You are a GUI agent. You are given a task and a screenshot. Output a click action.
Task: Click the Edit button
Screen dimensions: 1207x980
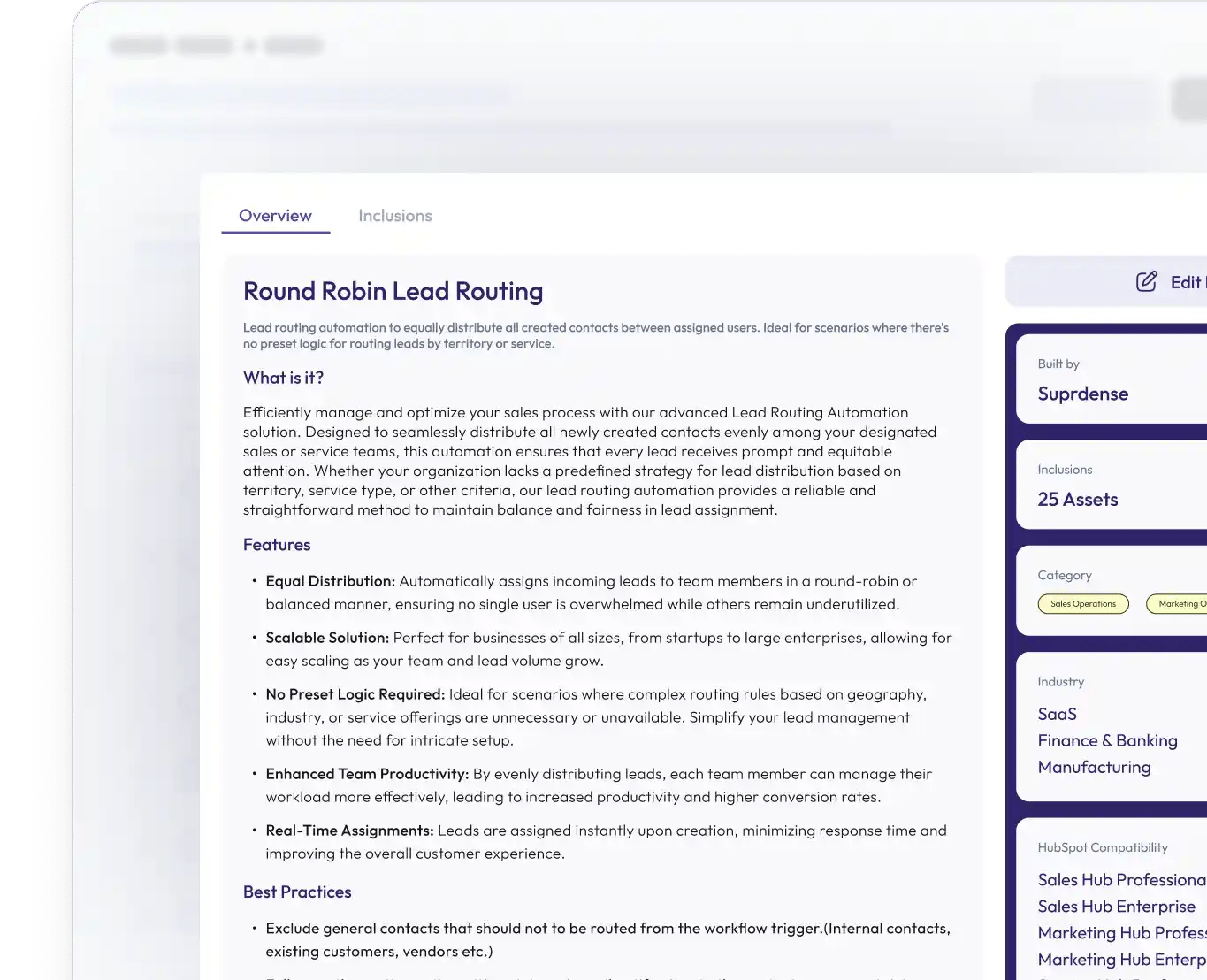tap(1106, 281)
